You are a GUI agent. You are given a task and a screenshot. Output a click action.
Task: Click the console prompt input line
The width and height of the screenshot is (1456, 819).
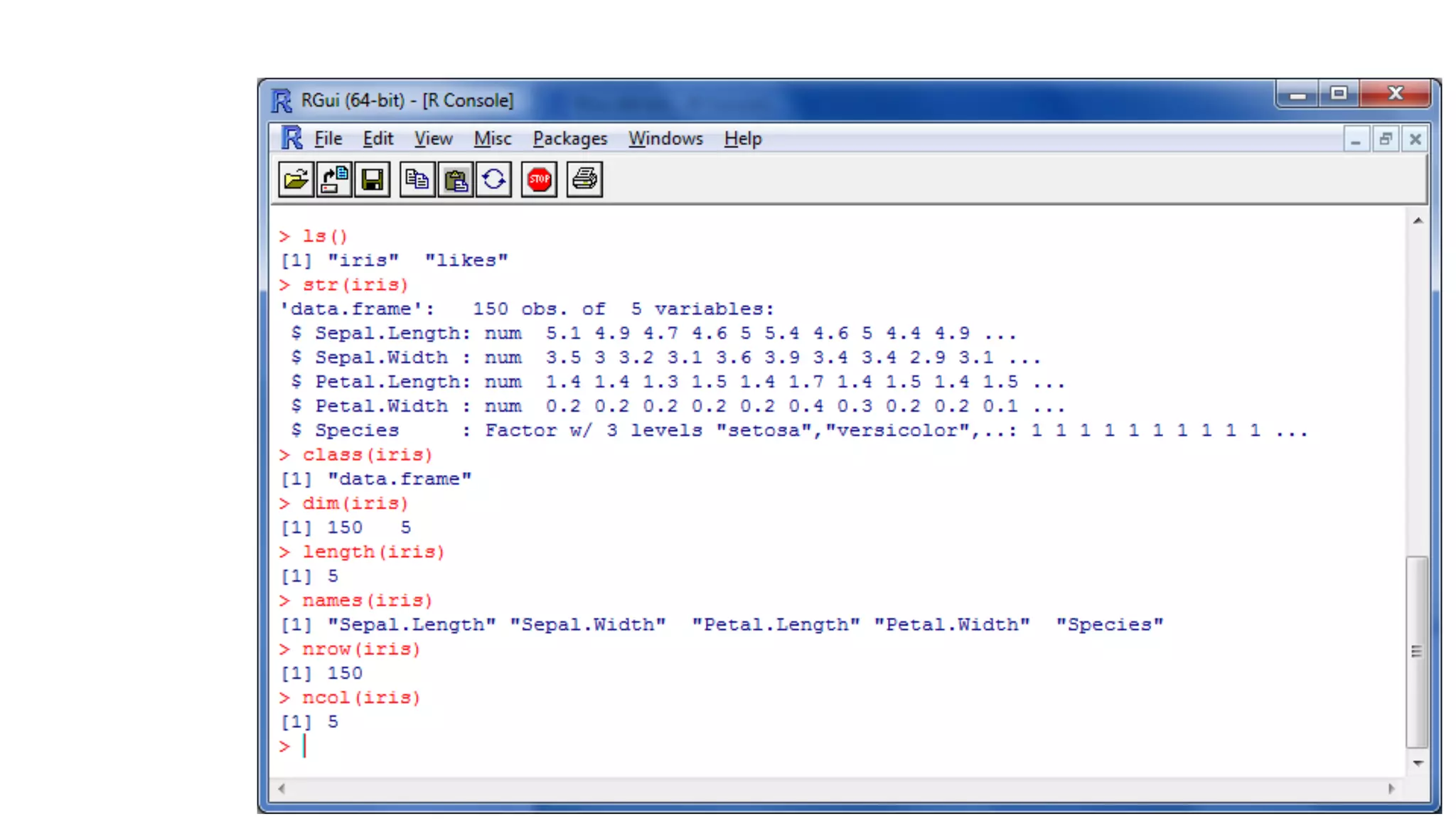(498, 746)
